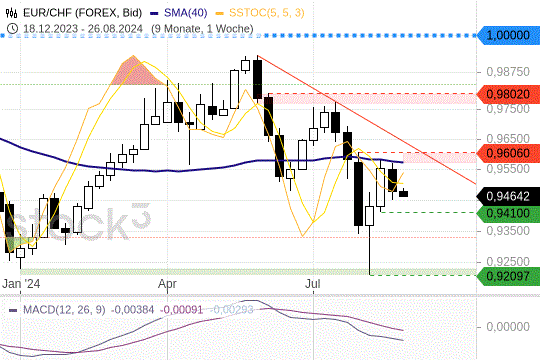Click the 18.12.2023 - 26.08.2024 date range

[x=83, y=29]
